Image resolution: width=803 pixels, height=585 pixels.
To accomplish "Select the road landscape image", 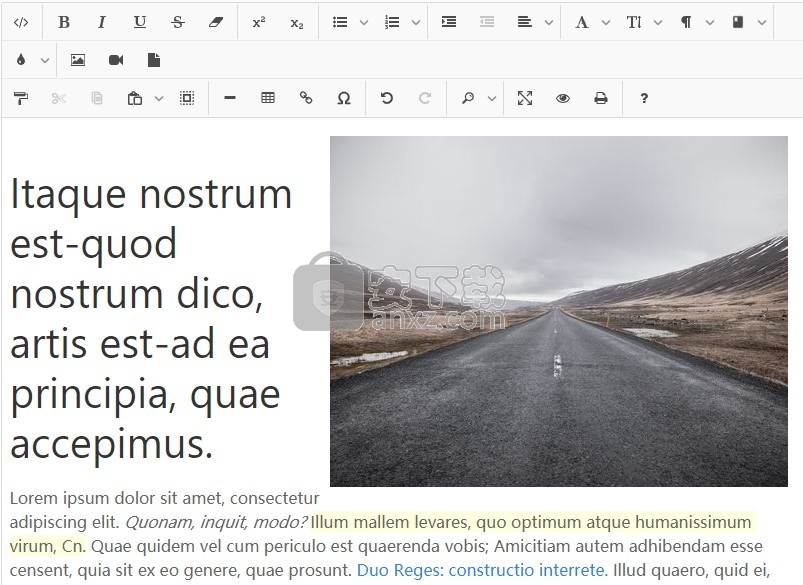I will (x=559, y=311).
